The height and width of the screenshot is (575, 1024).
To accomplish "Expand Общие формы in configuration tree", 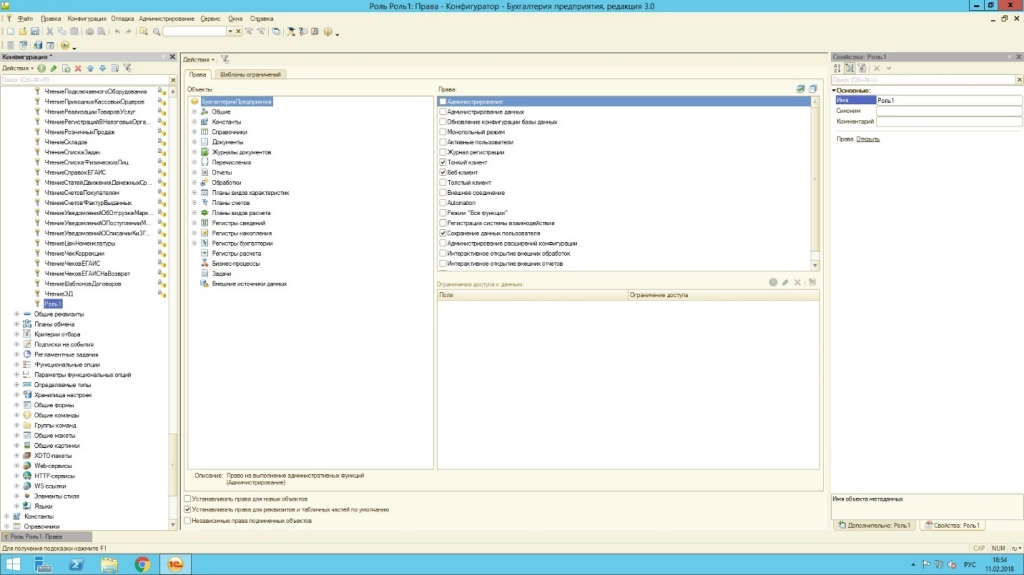I will point(16,405).
